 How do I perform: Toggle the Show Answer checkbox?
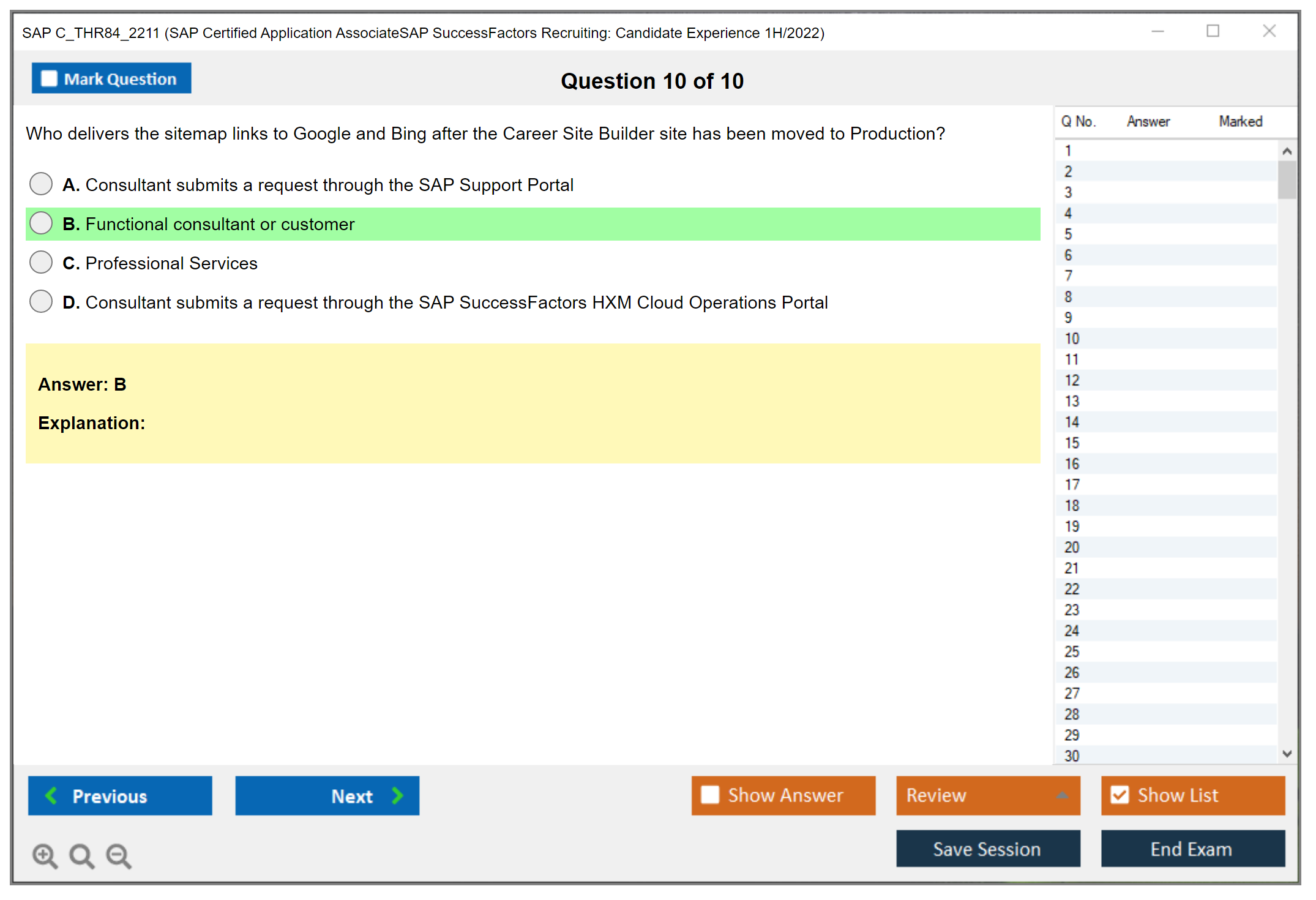coord(710,795)
